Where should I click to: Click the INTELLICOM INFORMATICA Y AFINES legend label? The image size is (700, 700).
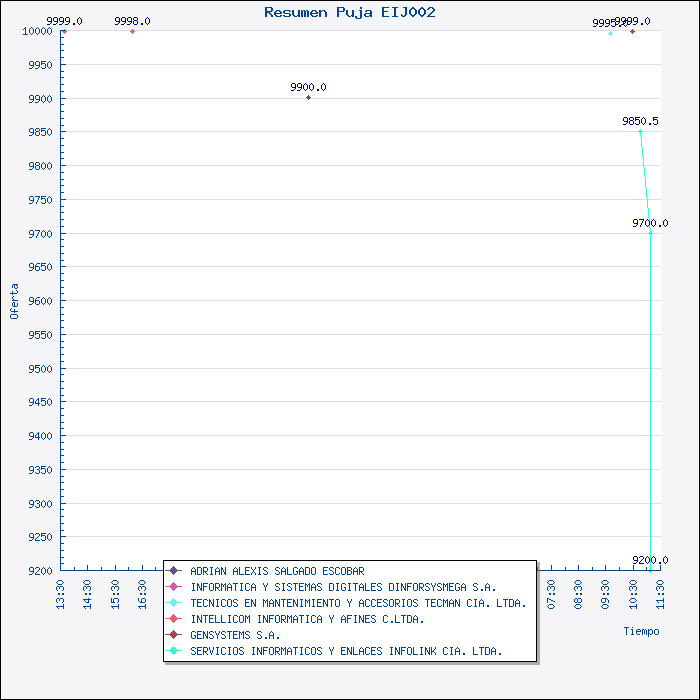tap(307, 619)
